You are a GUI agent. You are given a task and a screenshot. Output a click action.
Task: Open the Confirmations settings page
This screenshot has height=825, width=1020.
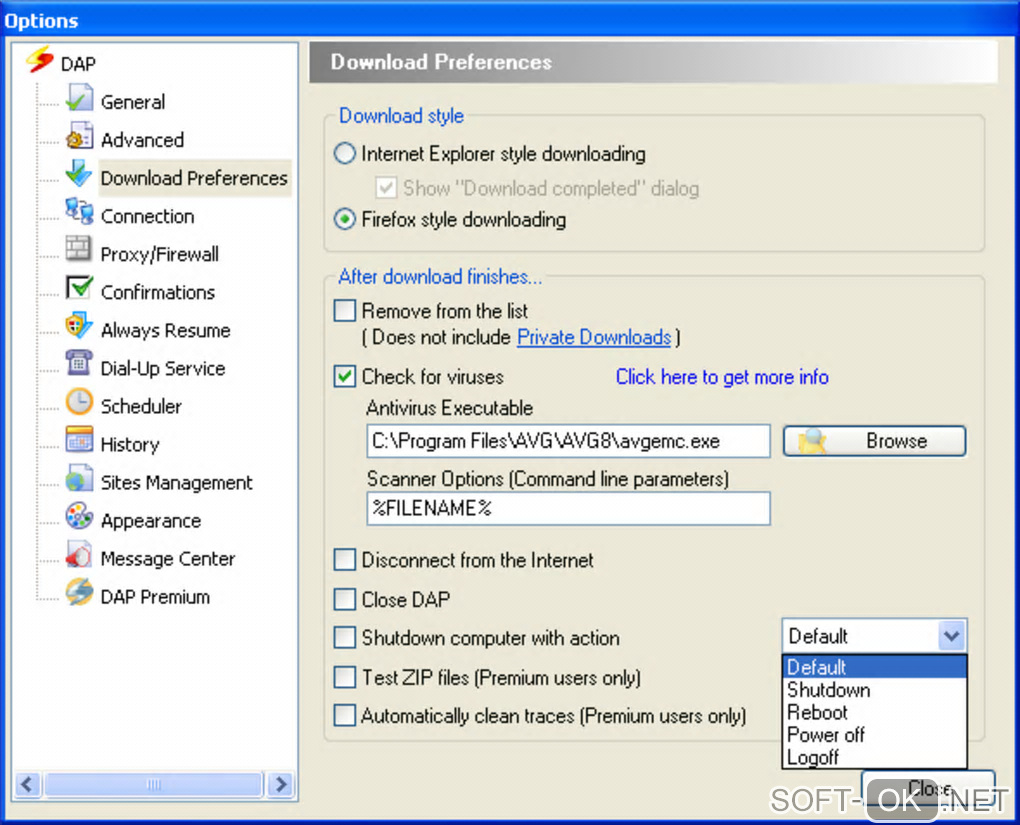[157, 292]
